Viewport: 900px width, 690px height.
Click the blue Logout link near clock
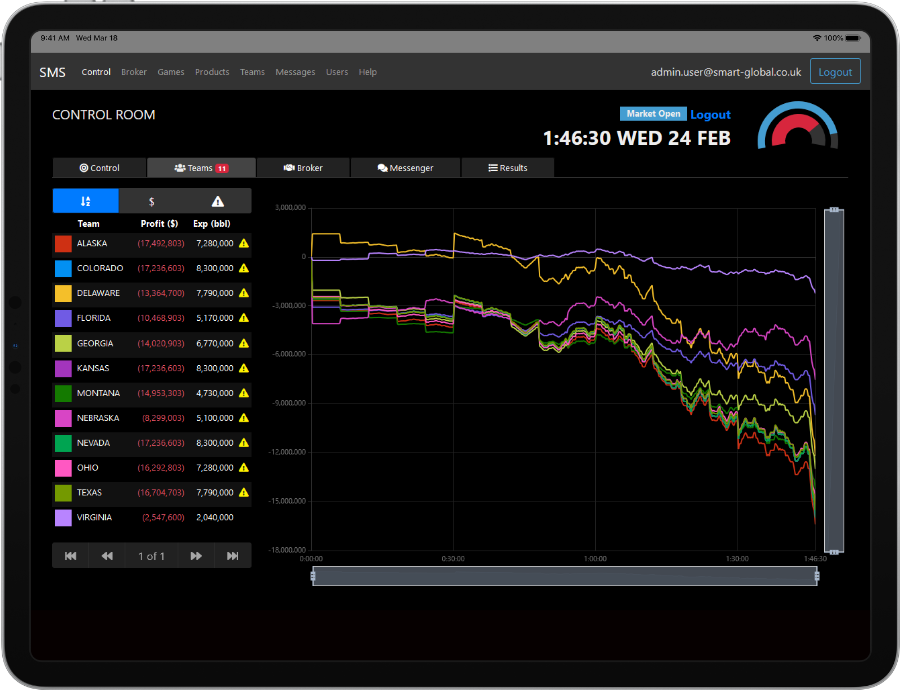pos(711,115)
